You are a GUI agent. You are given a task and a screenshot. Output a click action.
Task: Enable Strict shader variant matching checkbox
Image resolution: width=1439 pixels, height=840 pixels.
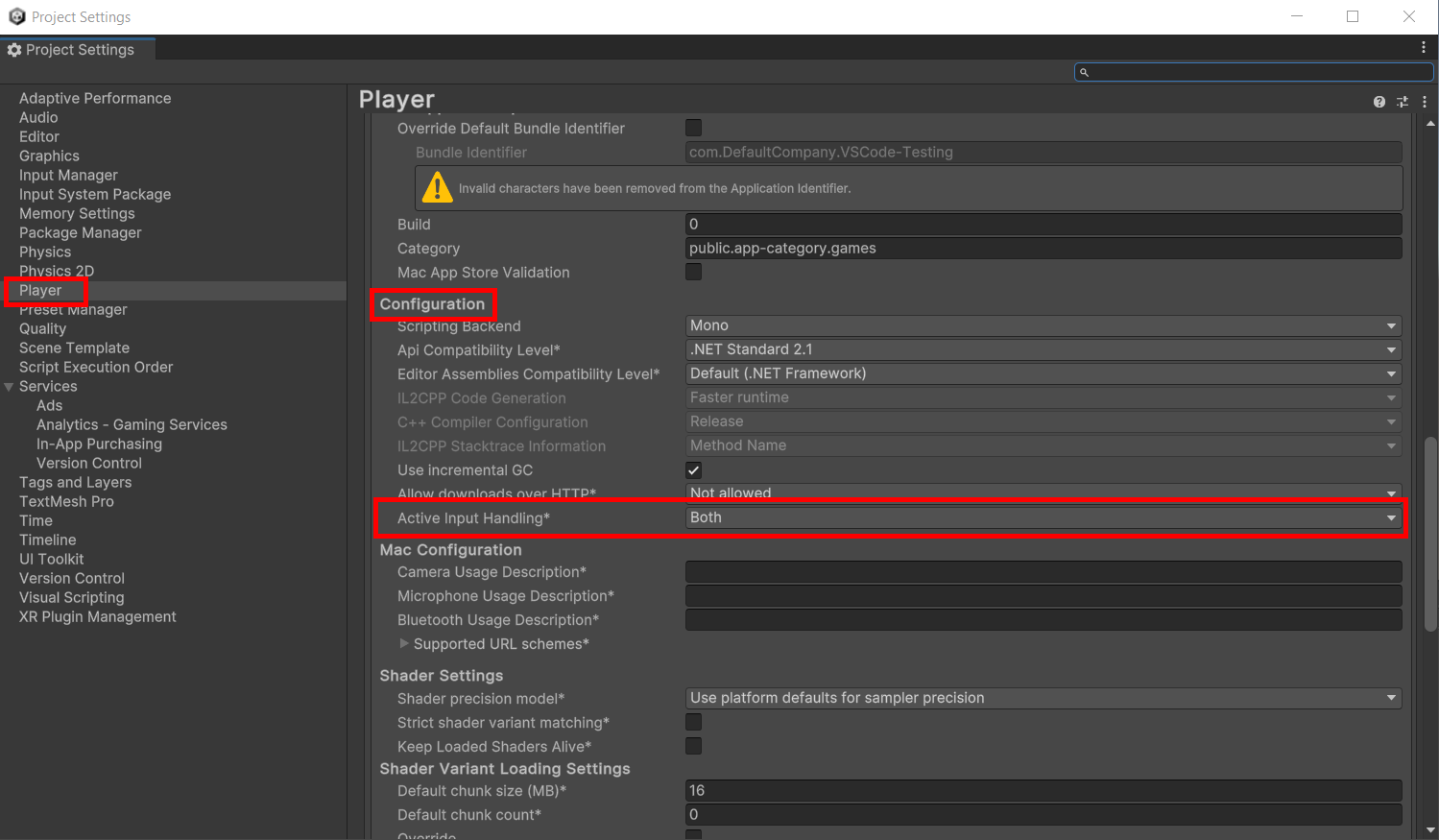[x=693, y=722]
